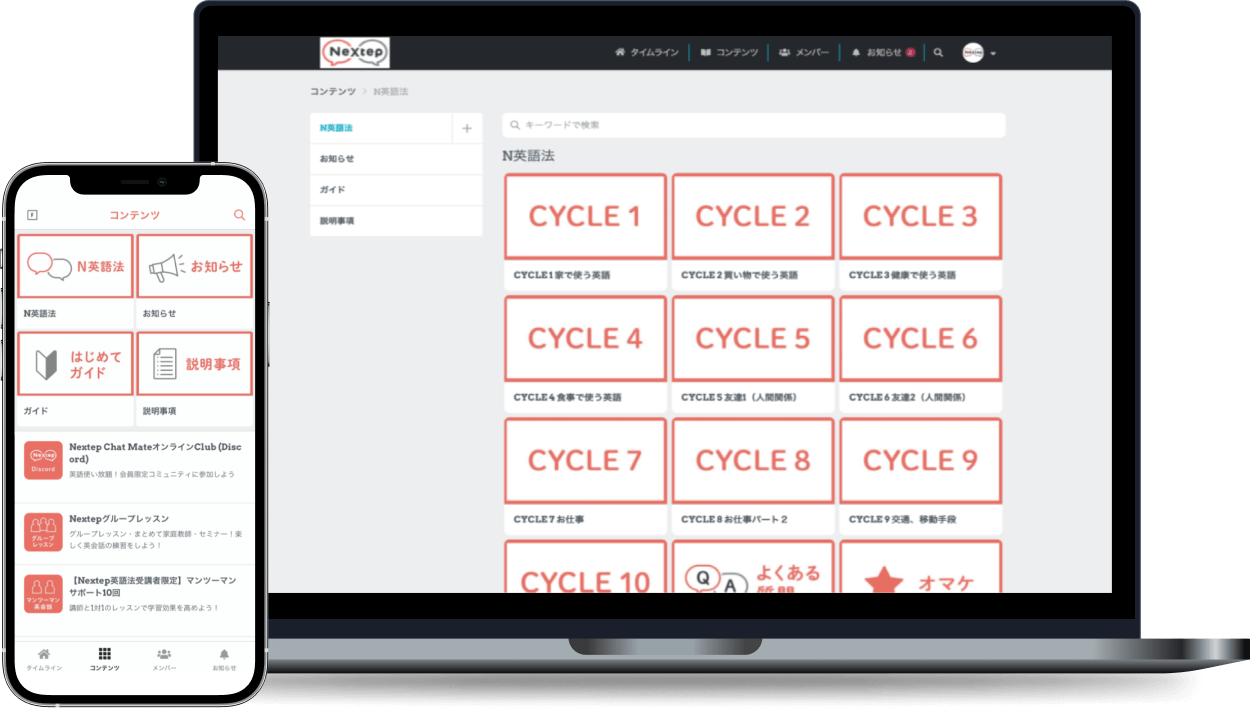Click the コンテンツ breadcrumb link
The height and width of the screenshot is (711, 1250).
click(x=332, y=90)
